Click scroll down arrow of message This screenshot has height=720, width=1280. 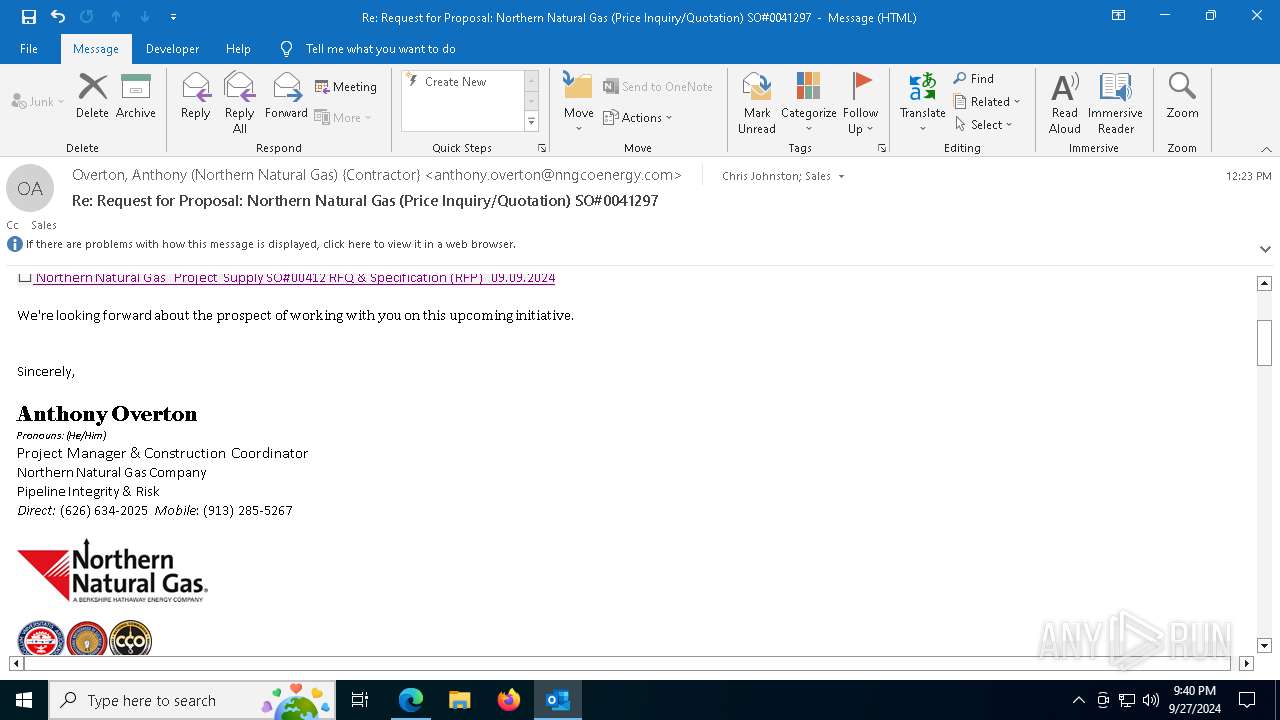(1264, 646)
